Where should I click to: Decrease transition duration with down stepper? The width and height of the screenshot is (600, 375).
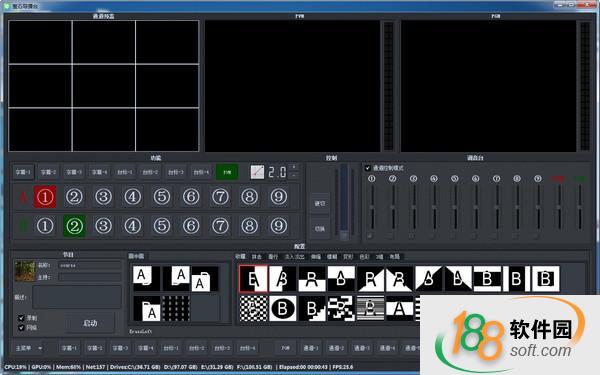tap(293, 175)
